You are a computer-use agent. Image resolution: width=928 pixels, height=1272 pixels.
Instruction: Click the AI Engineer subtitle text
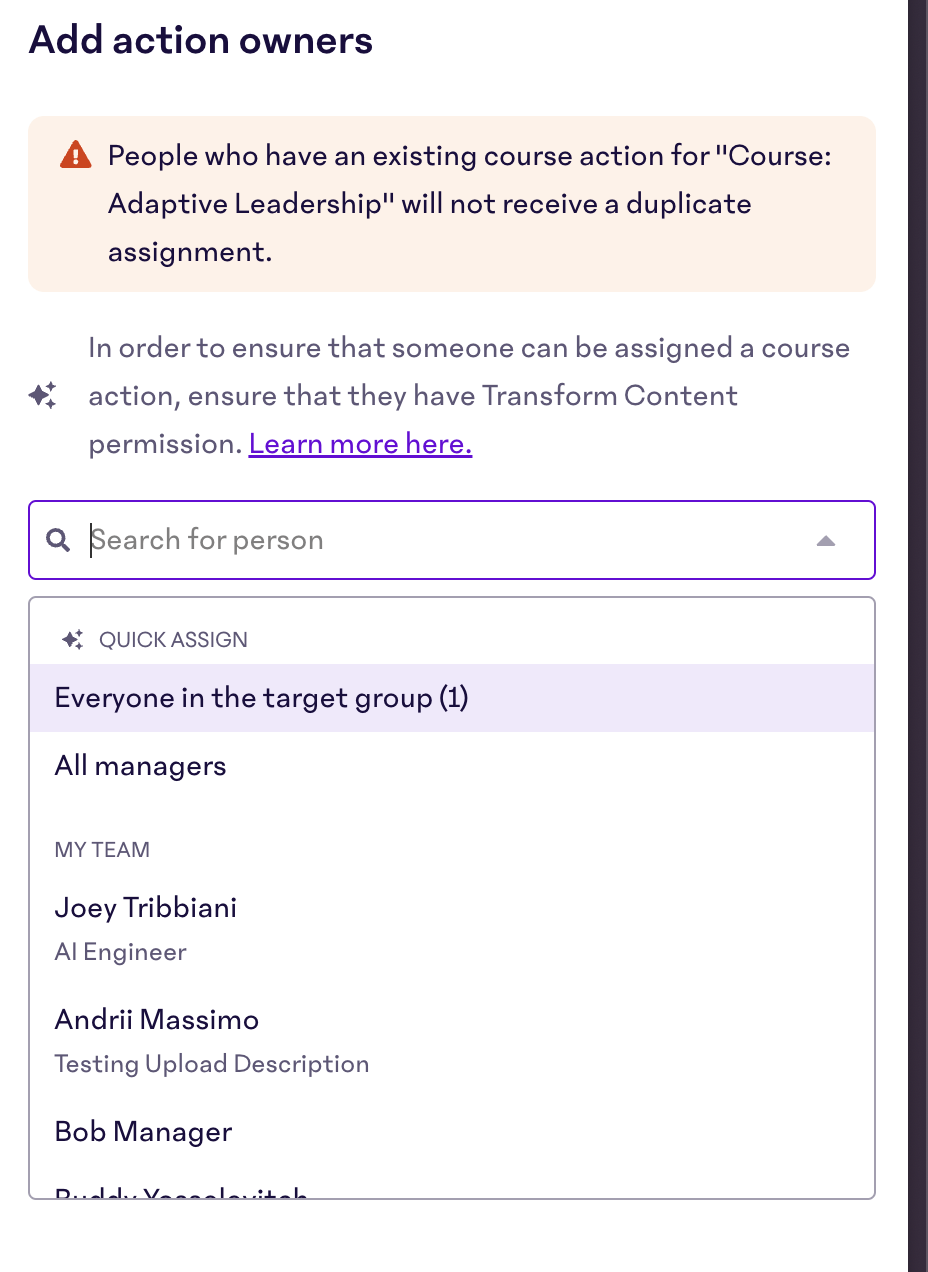click(x=121, y=952)
